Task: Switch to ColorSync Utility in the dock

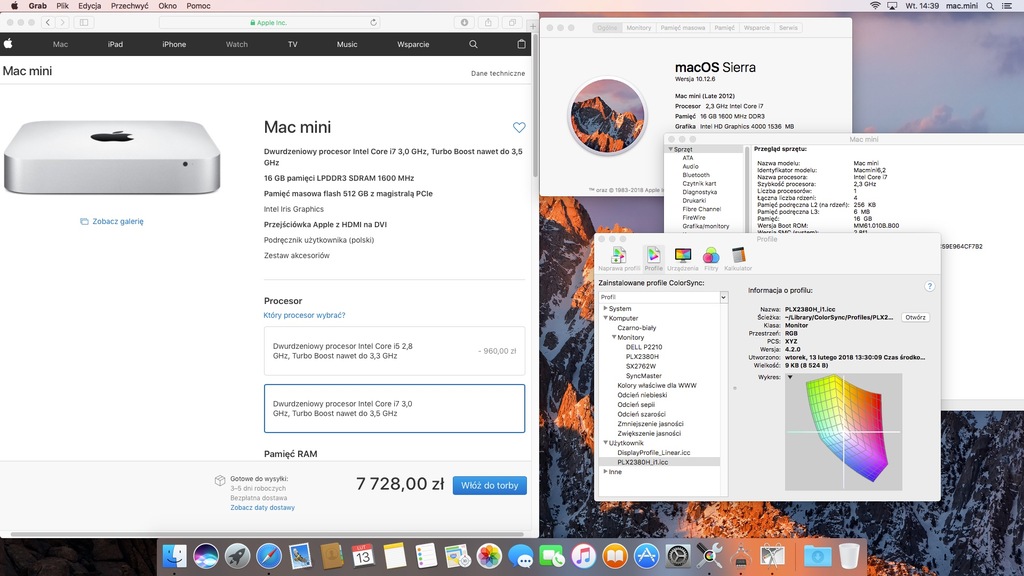Action: pyautogui.click(x=709, y=556)
